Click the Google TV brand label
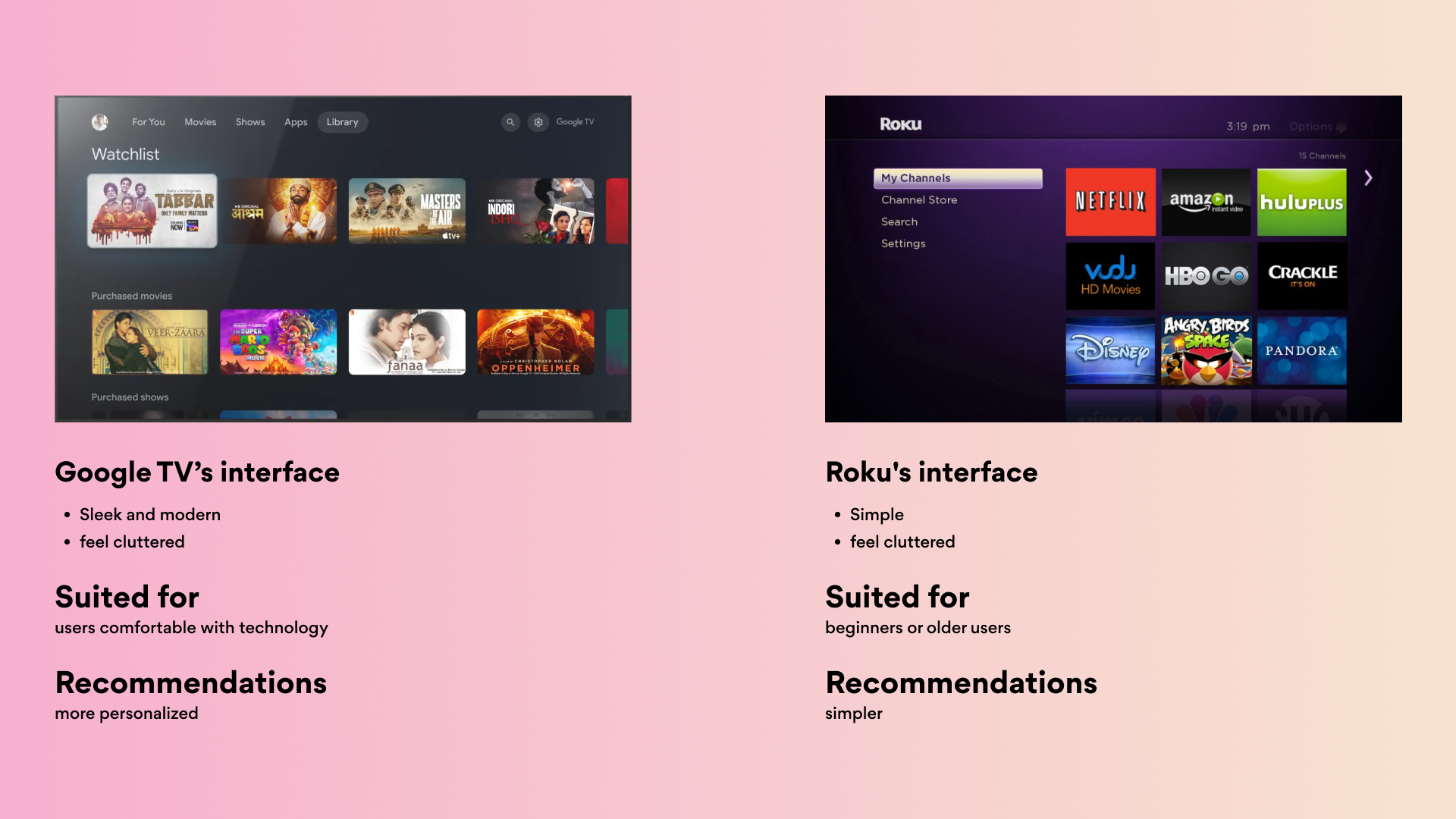The width and height of the screenshot is (1456, 819). pos(575,122)
